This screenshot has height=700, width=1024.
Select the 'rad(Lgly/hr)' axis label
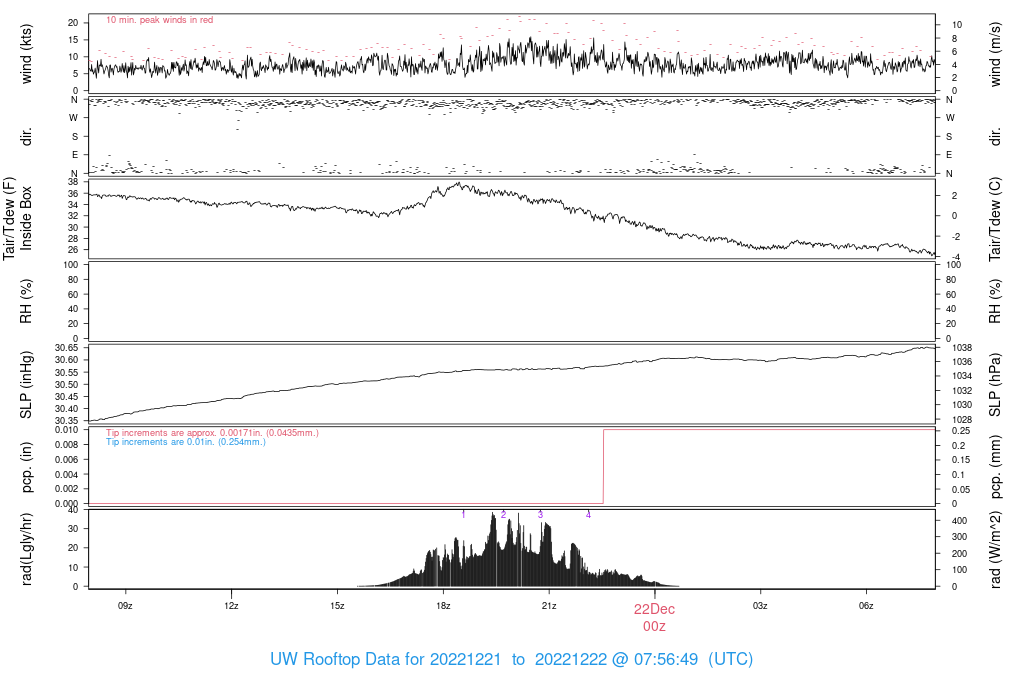point(26,549)
